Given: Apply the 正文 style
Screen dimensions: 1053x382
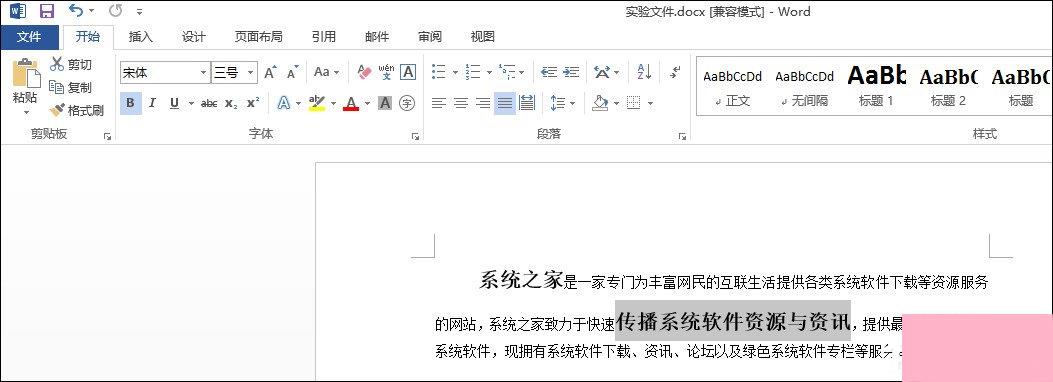Looking at the screenshot, I should [x=733, y=87].
